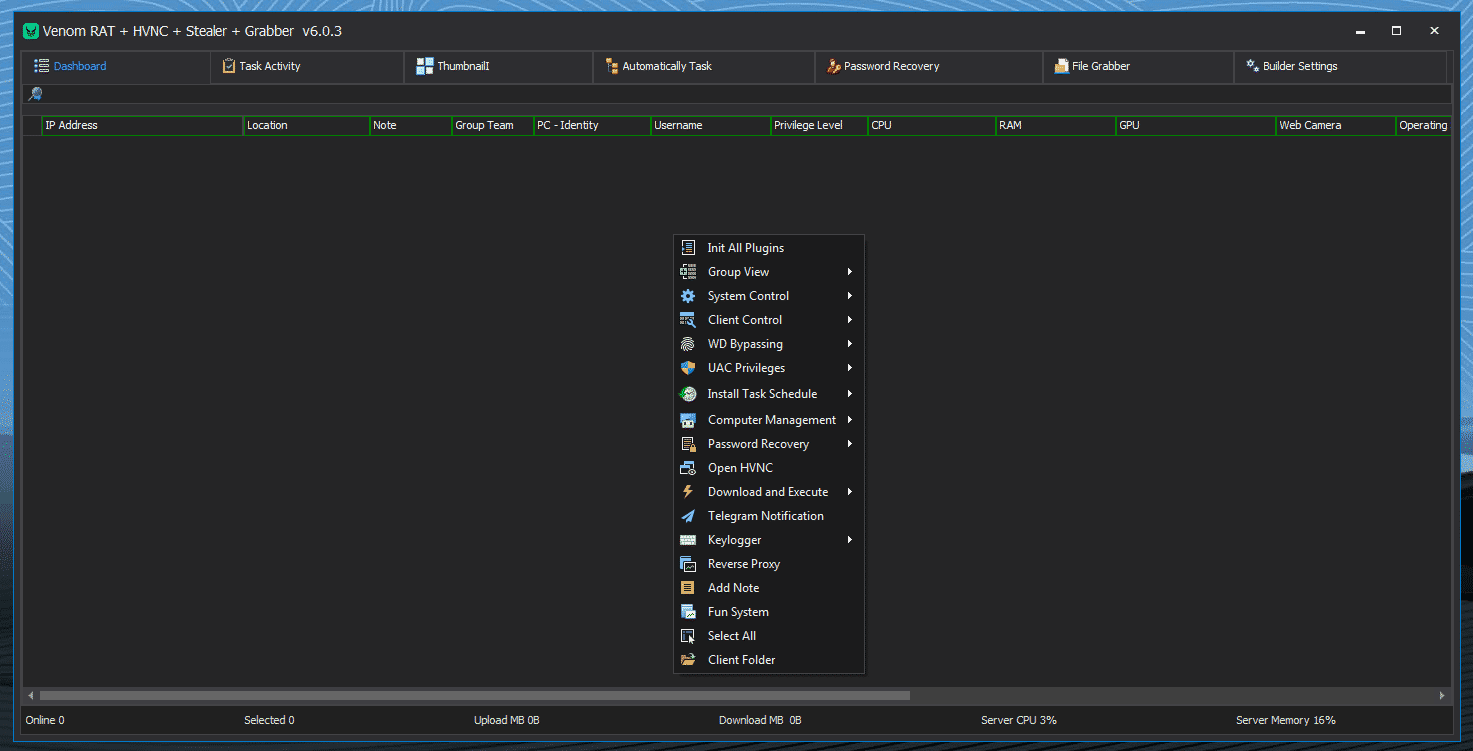Screen dimensions: 1473x751
Task: Click the horizontal scrollbar's right arrow
Action: (1442, 695)
